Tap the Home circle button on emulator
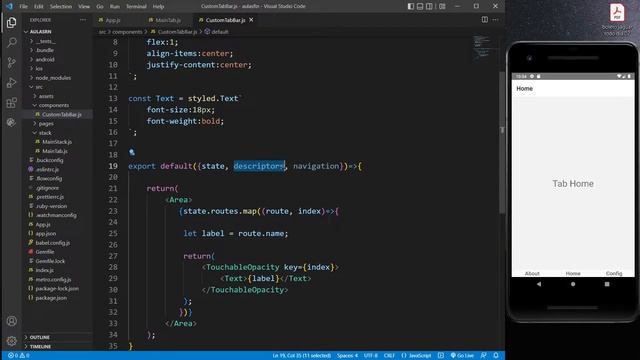The height and width of the screenshot is (360, 640). (x=573, y=284)
